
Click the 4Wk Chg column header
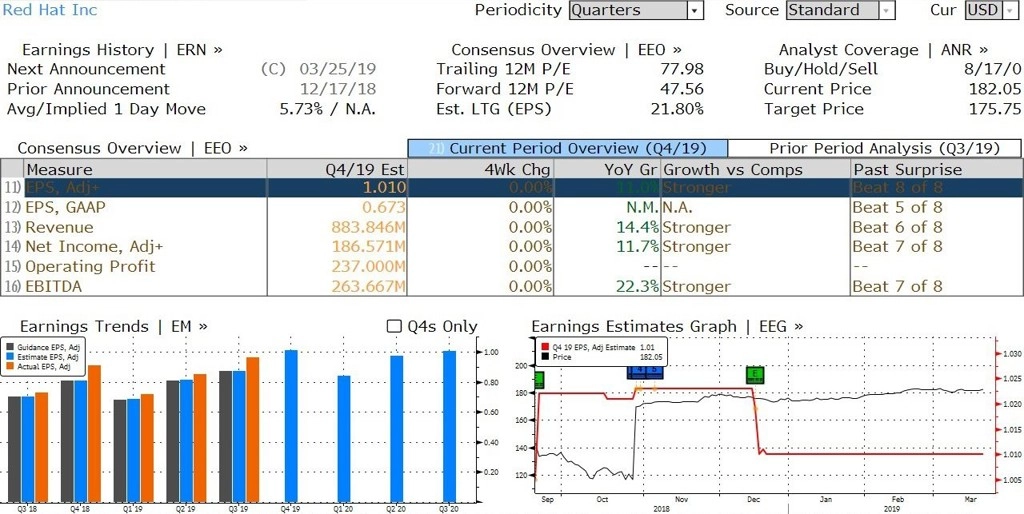480,170
